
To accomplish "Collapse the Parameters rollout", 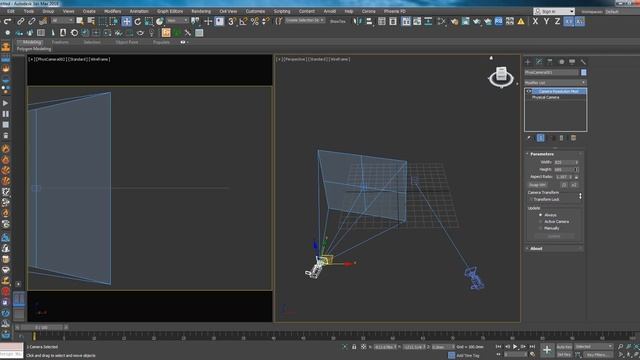I will 542,154.
